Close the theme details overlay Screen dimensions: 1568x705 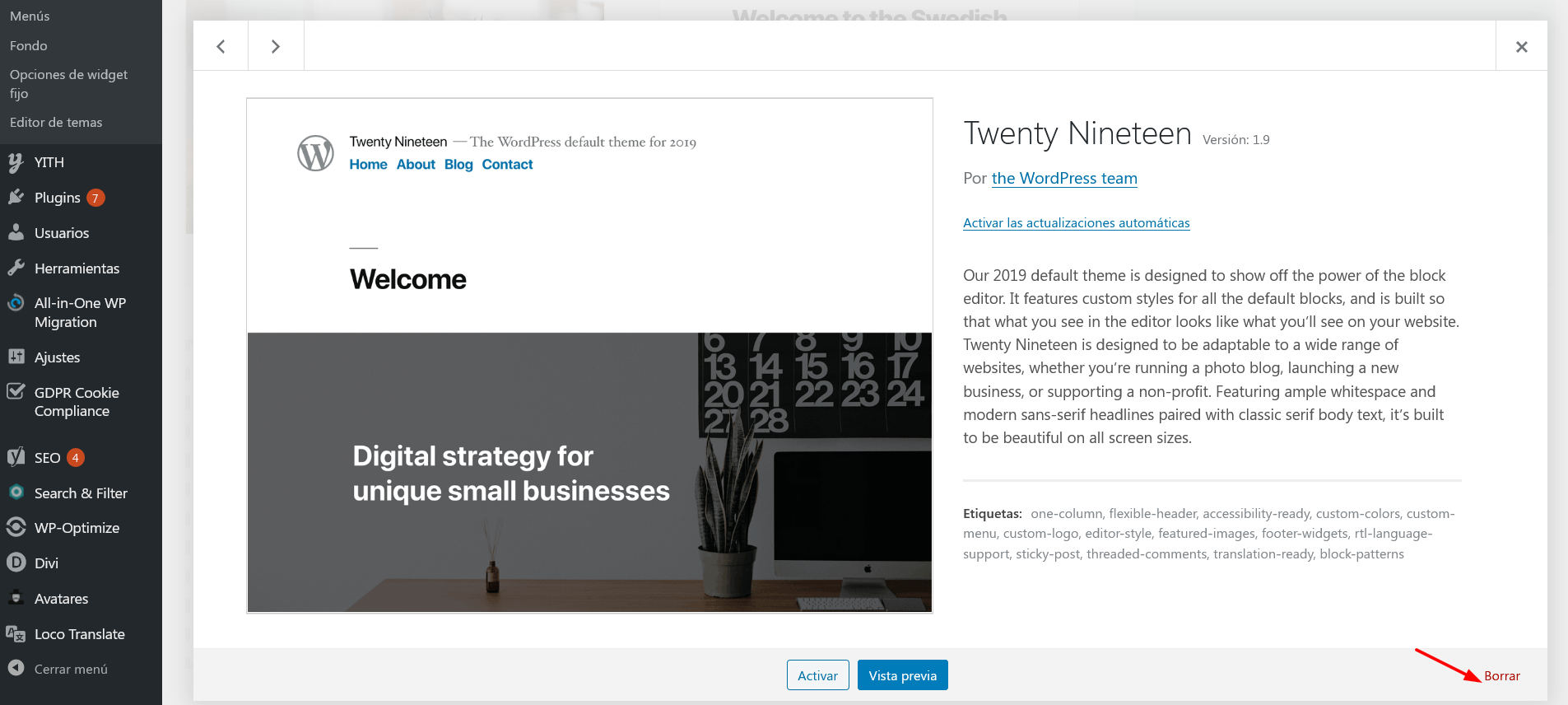[1521, 46]
